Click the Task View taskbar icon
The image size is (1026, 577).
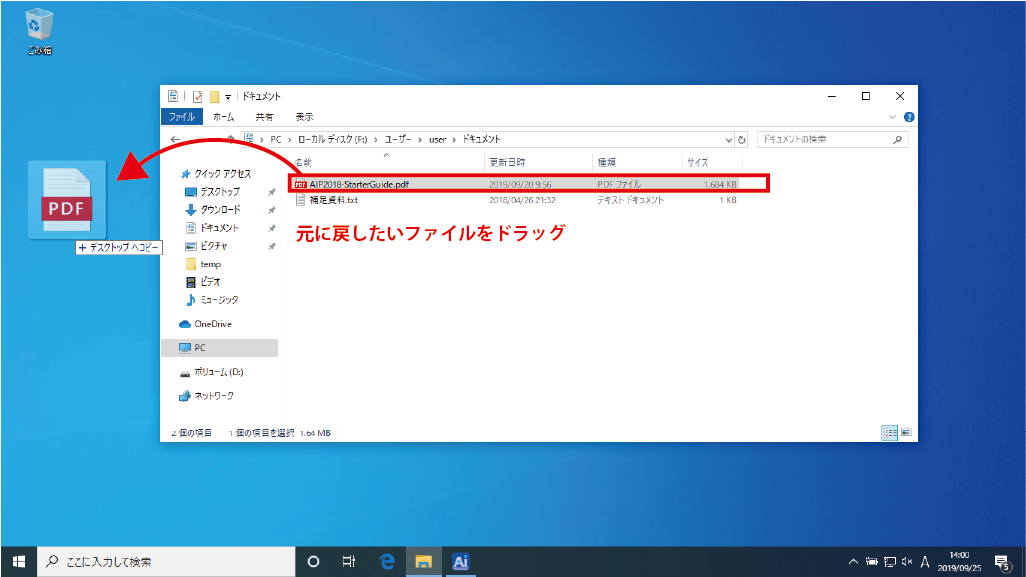pos(349,561)
